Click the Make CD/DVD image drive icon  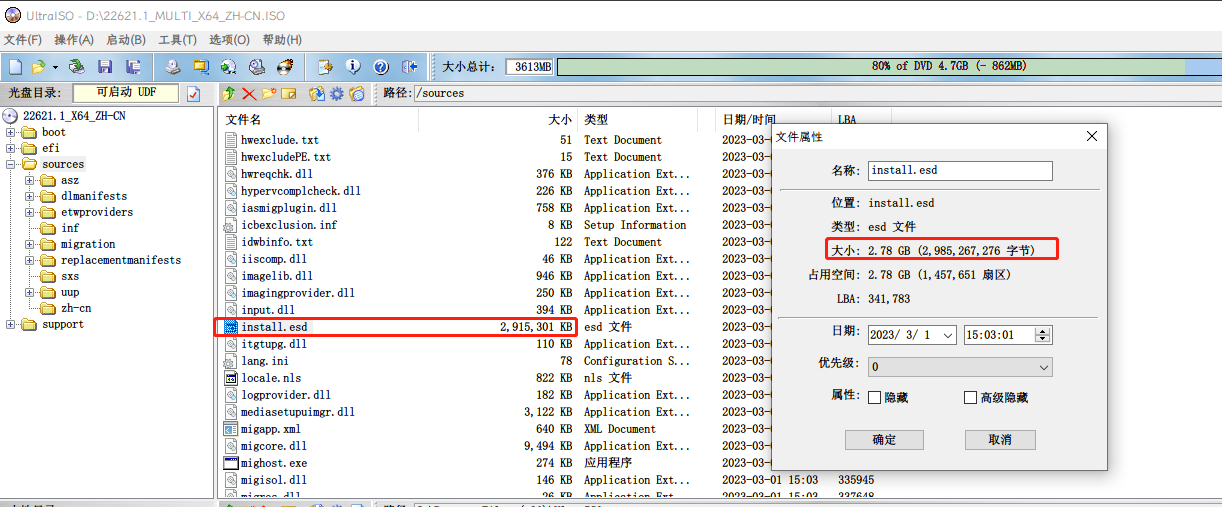173,67
